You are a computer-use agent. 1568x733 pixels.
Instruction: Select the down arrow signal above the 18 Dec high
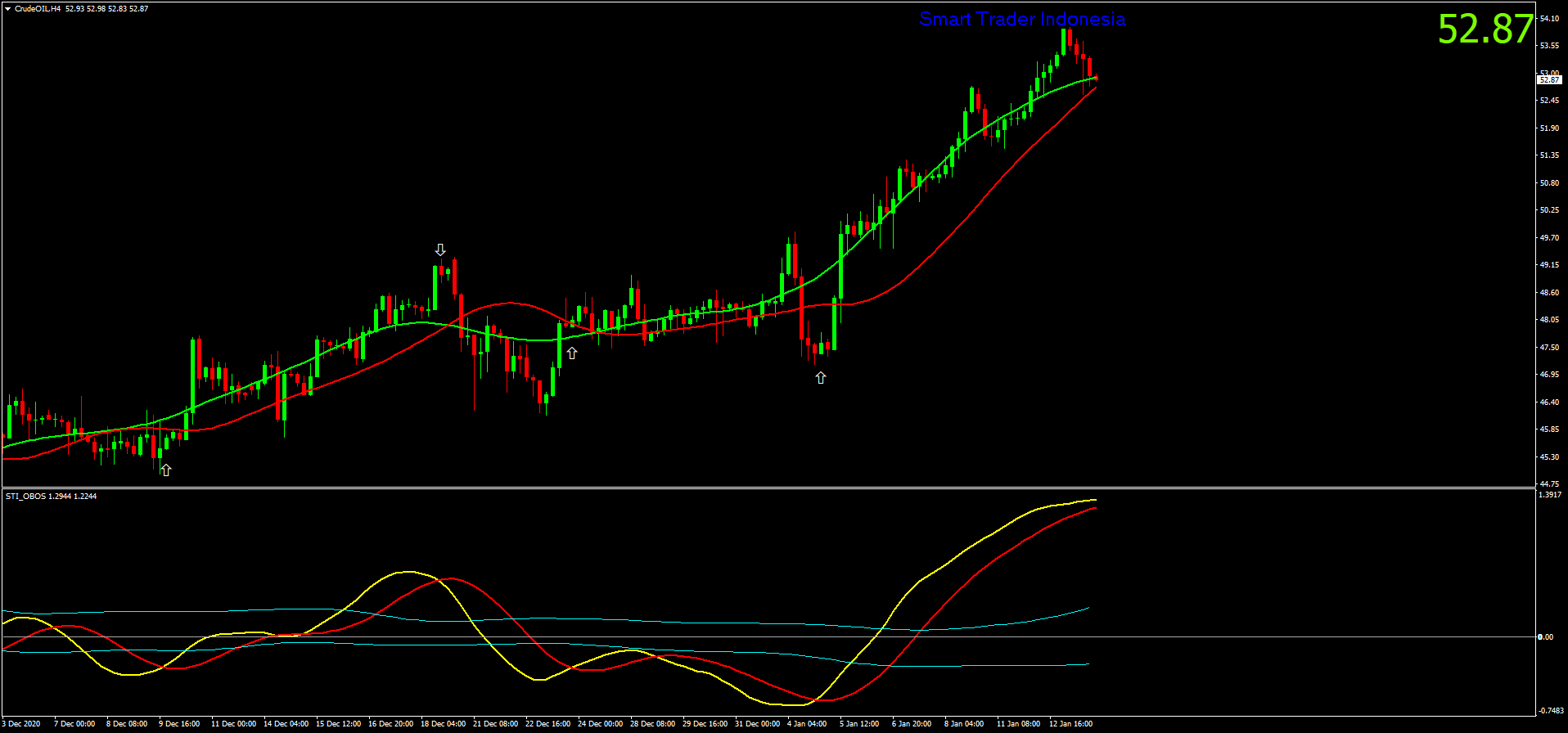440,250
